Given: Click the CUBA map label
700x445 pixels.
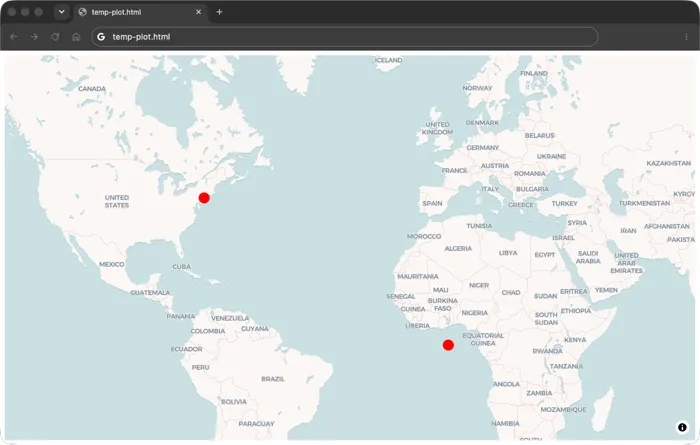Looking at the screenshot, I should (x=181, y=266).
